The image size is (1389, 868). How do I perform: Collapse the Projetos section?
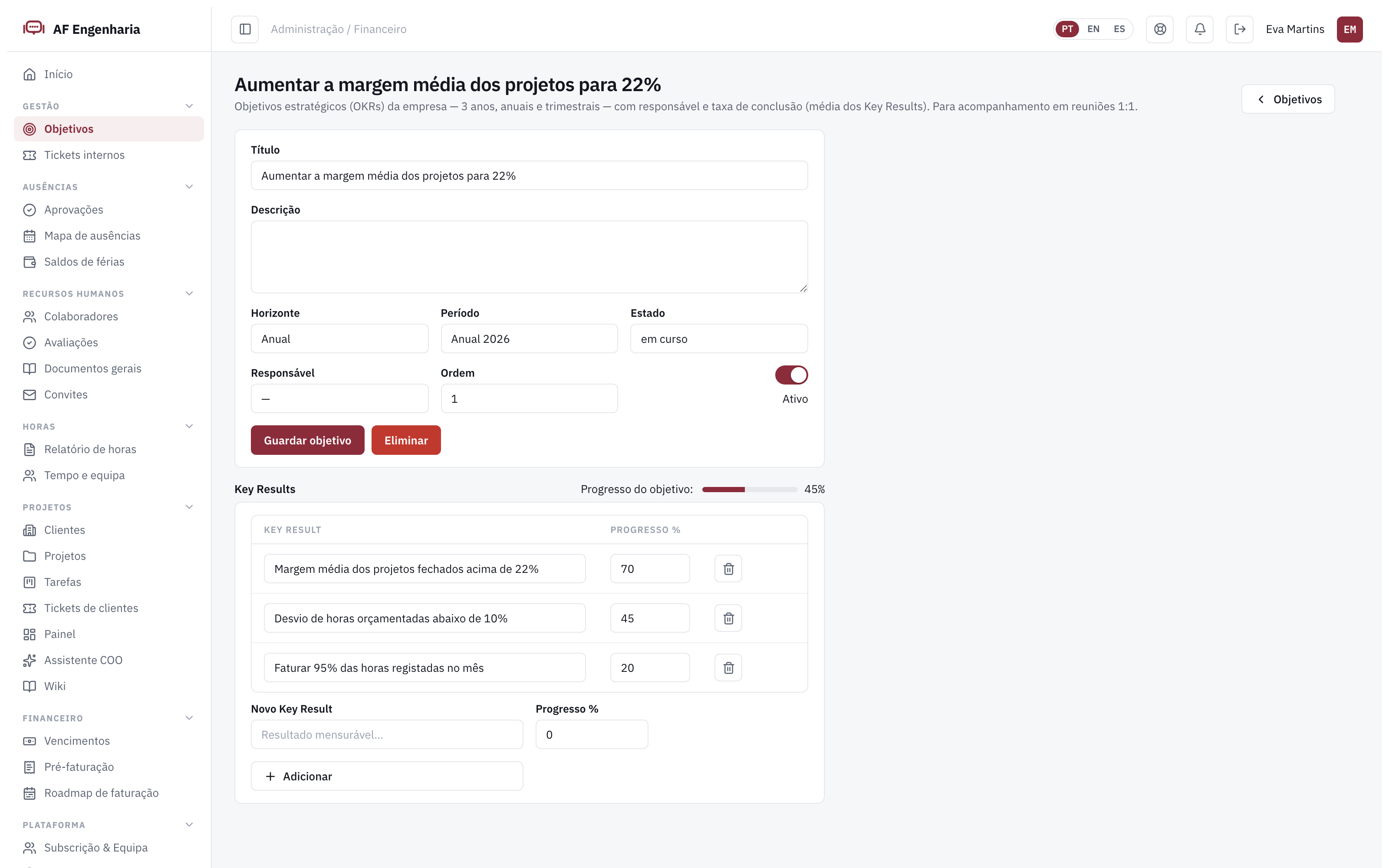point(189,507)
